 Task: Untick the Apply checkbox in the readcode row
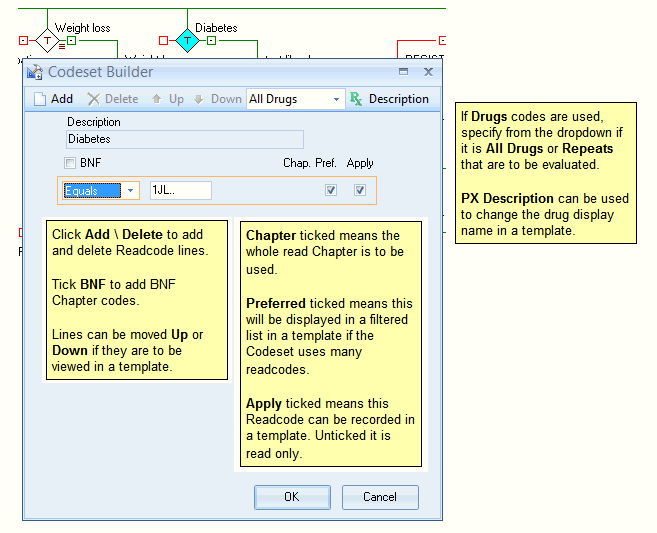(360, 190)
